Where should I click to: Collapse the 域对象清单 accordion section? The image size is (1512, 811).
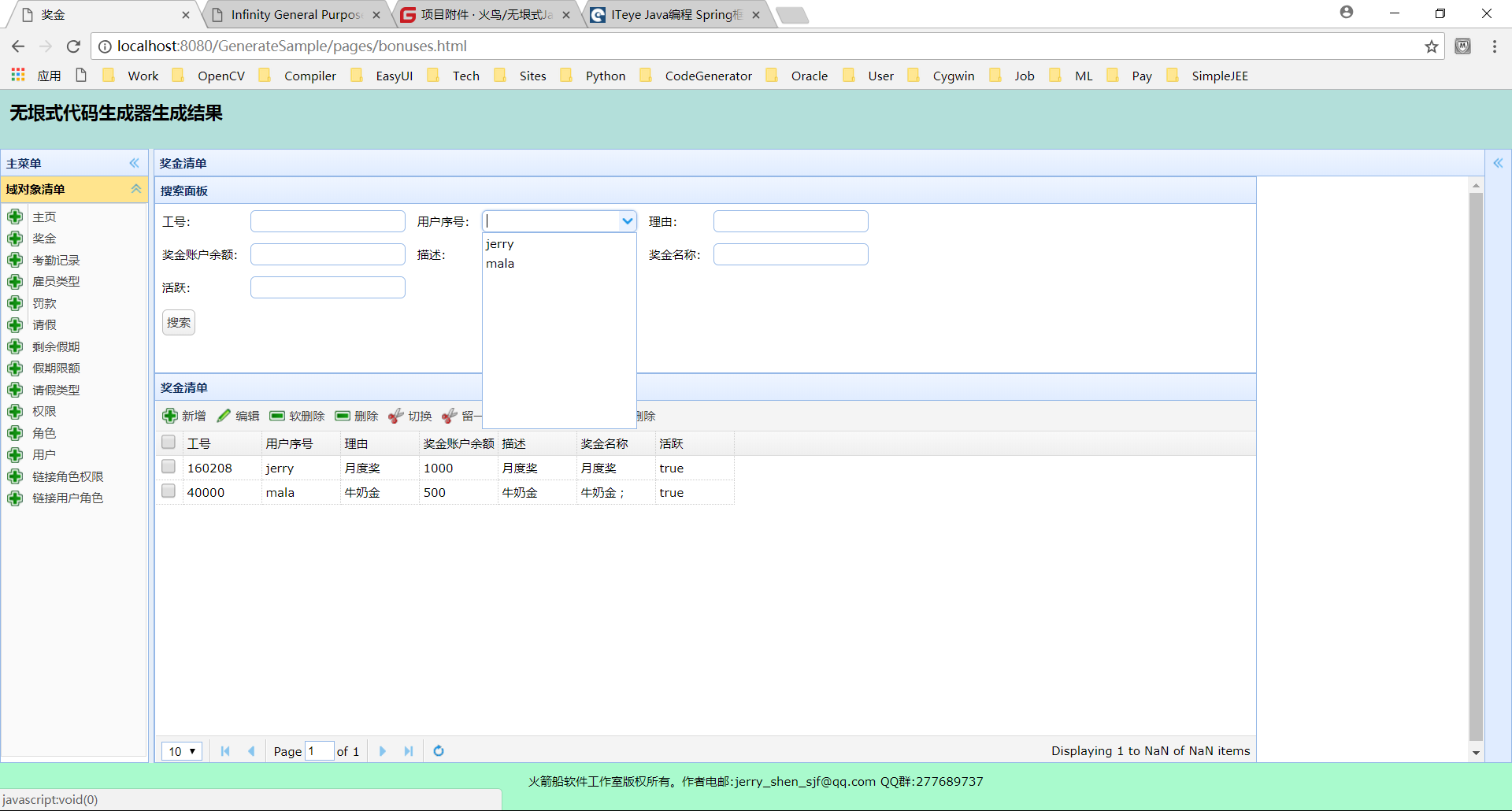[136, 189]
